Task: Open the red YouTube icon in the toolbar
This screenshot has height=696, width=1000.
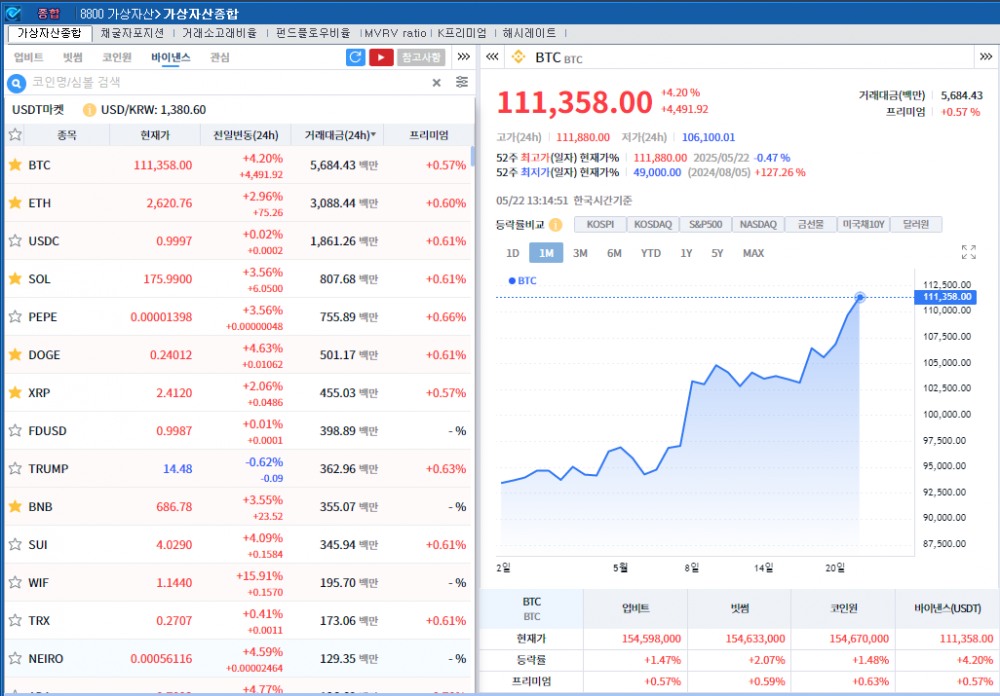Action: [381, 57]
